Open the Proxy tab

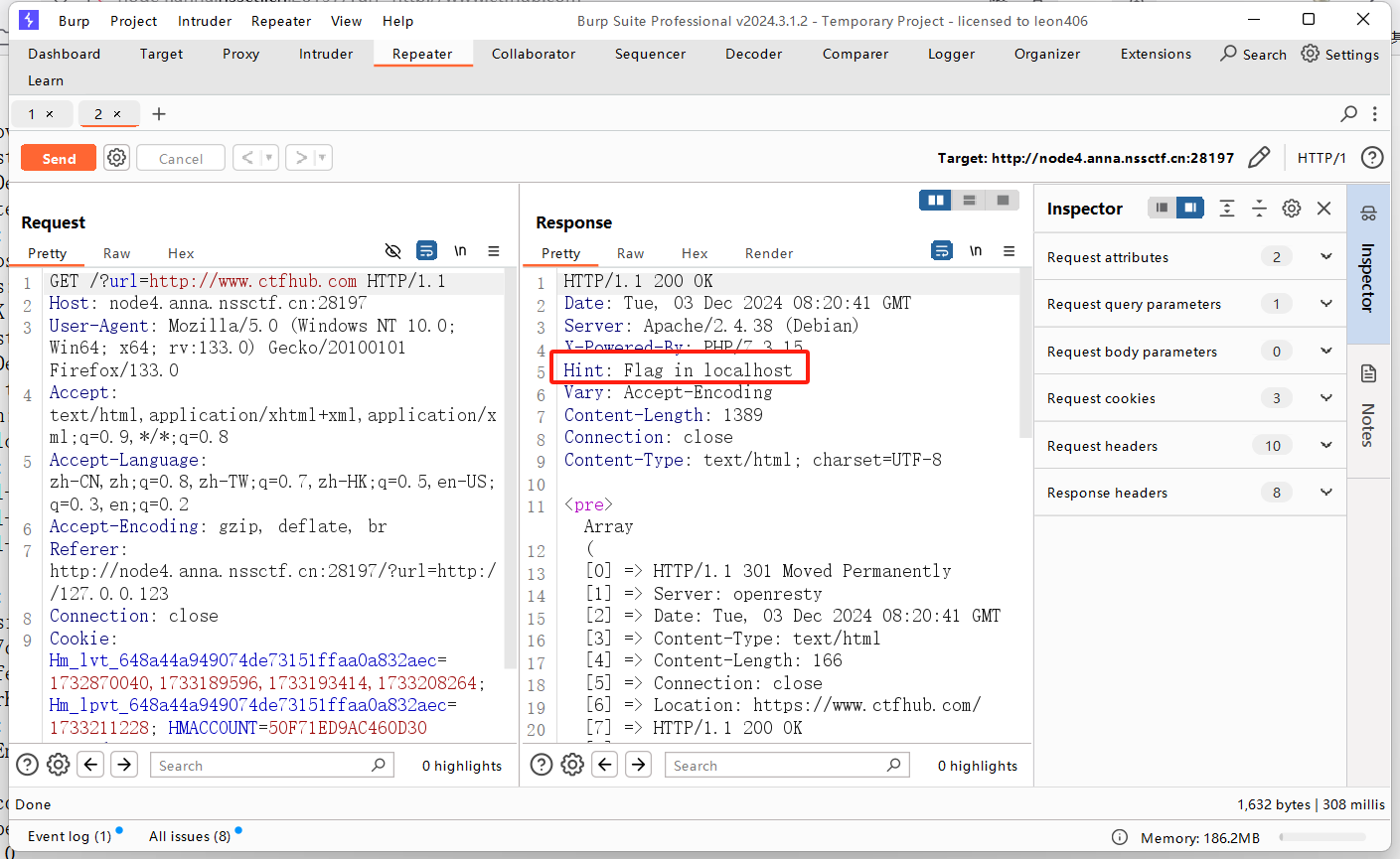(x=241, y=54)
